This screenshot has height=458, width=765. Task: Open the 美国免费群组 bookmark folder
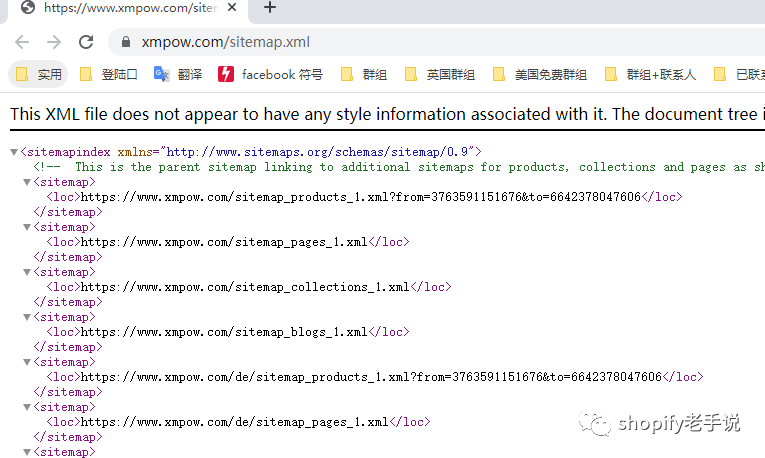click(x=540, y=75)
